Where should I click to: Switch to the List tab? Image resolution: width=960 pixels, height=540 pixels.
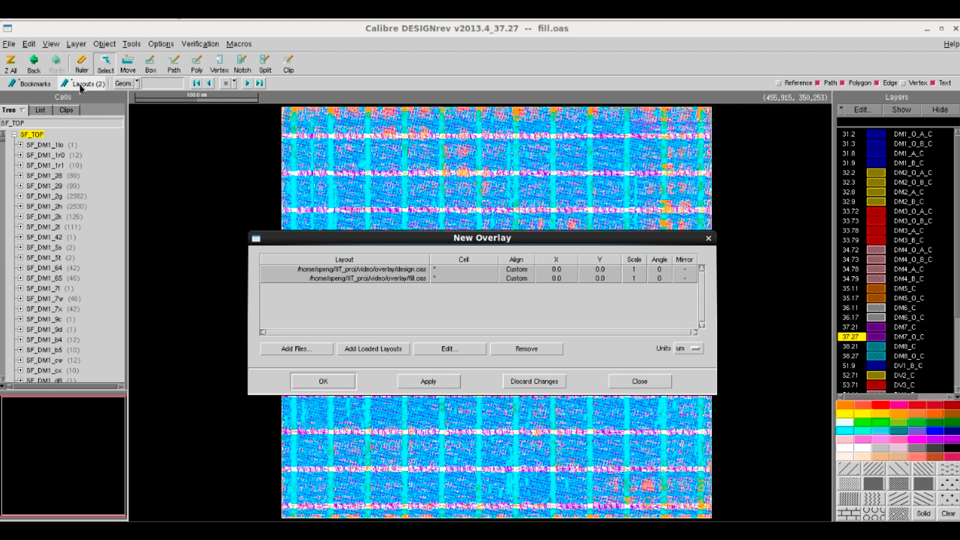pyautogui.click(x=40, y=110)
